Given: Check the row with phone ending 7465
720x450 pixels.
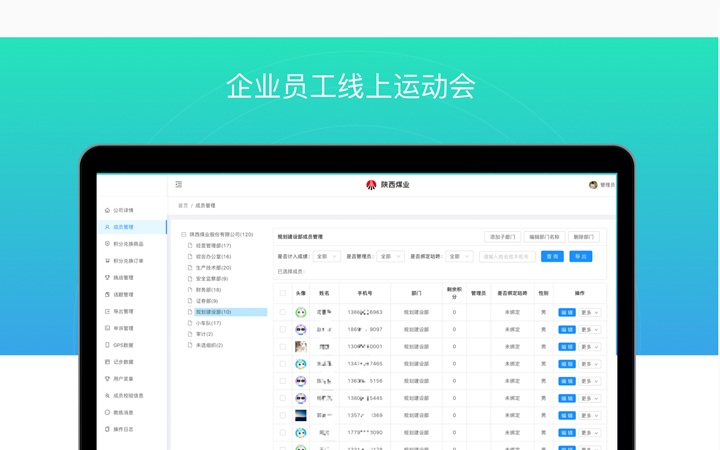Looking at the screenshot, I should [283, 364].
